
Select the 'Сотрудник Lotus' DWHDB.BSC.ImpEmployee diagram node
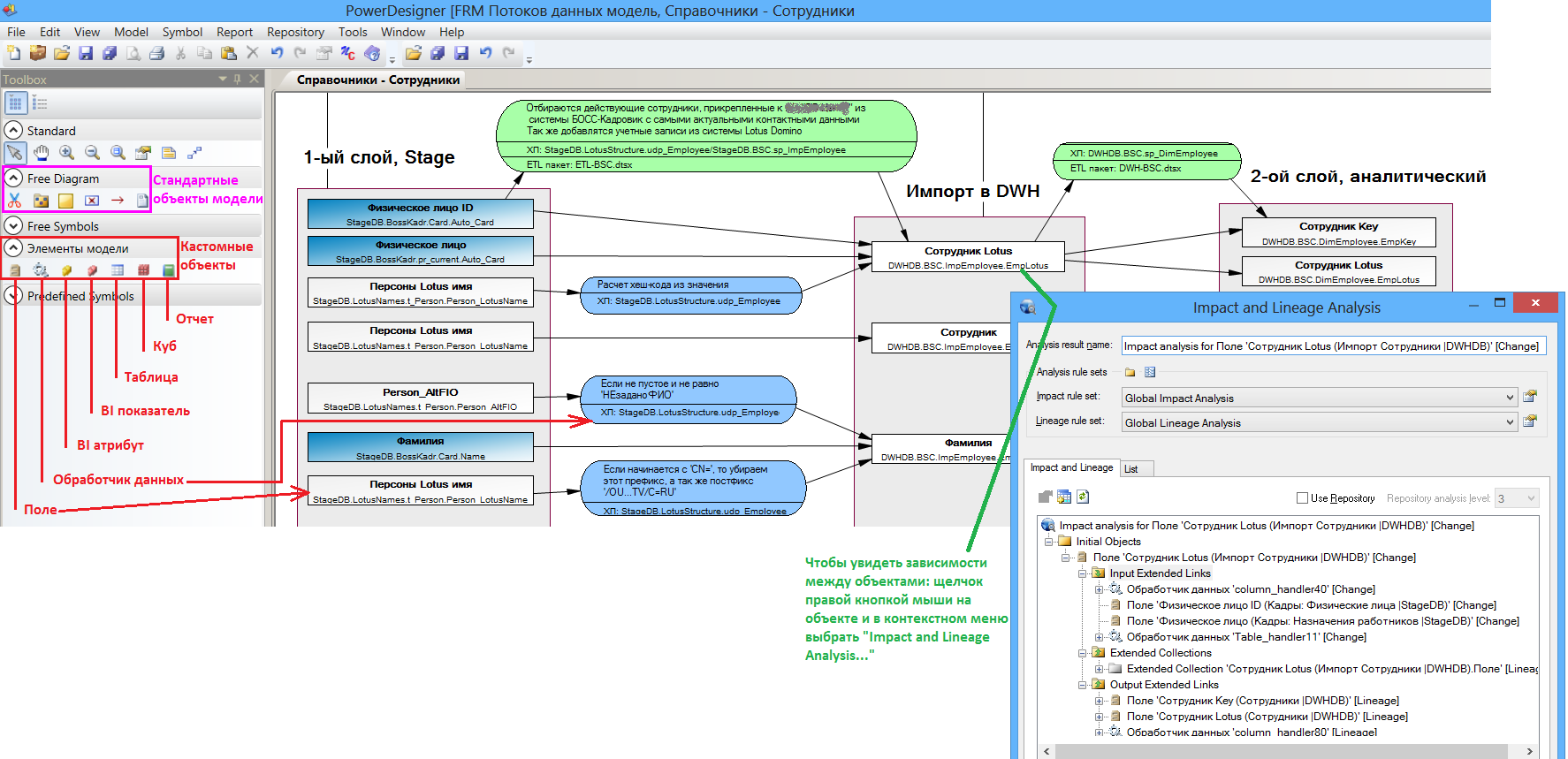968,257
